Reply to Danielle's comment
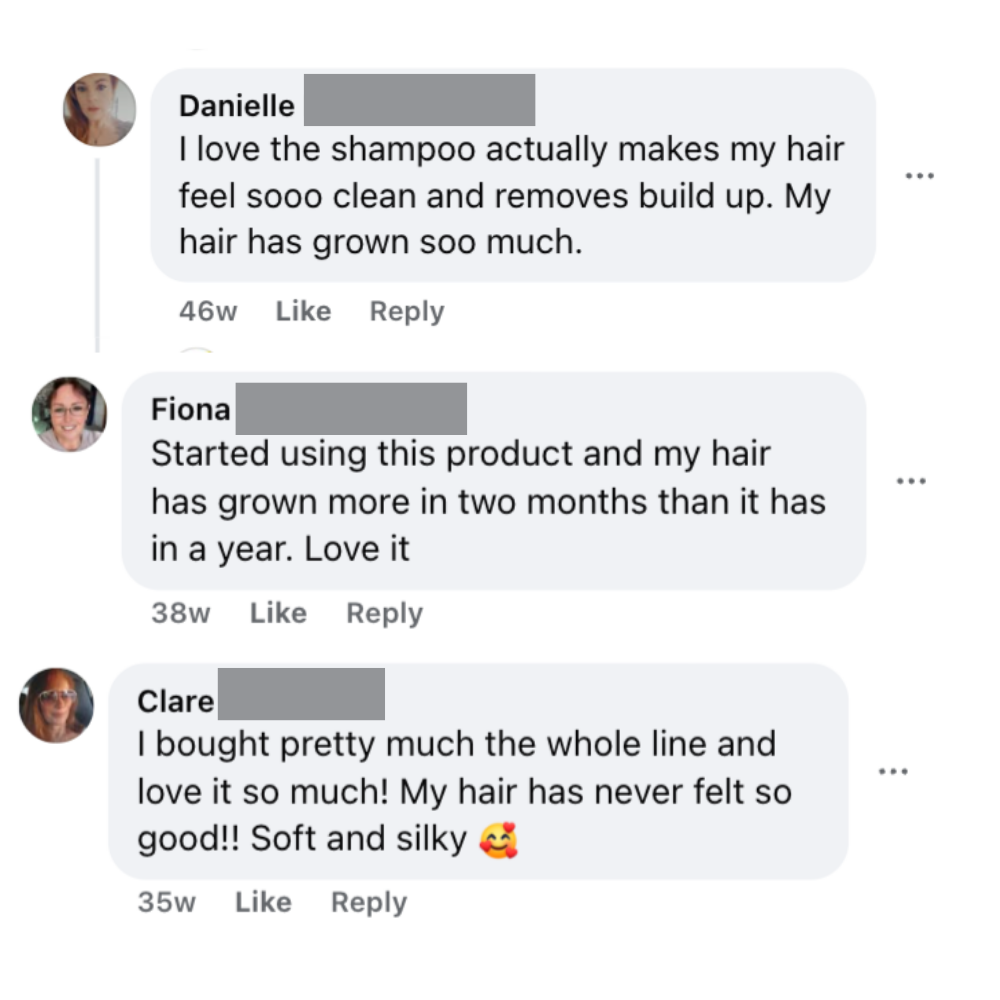 coord(406,311)
